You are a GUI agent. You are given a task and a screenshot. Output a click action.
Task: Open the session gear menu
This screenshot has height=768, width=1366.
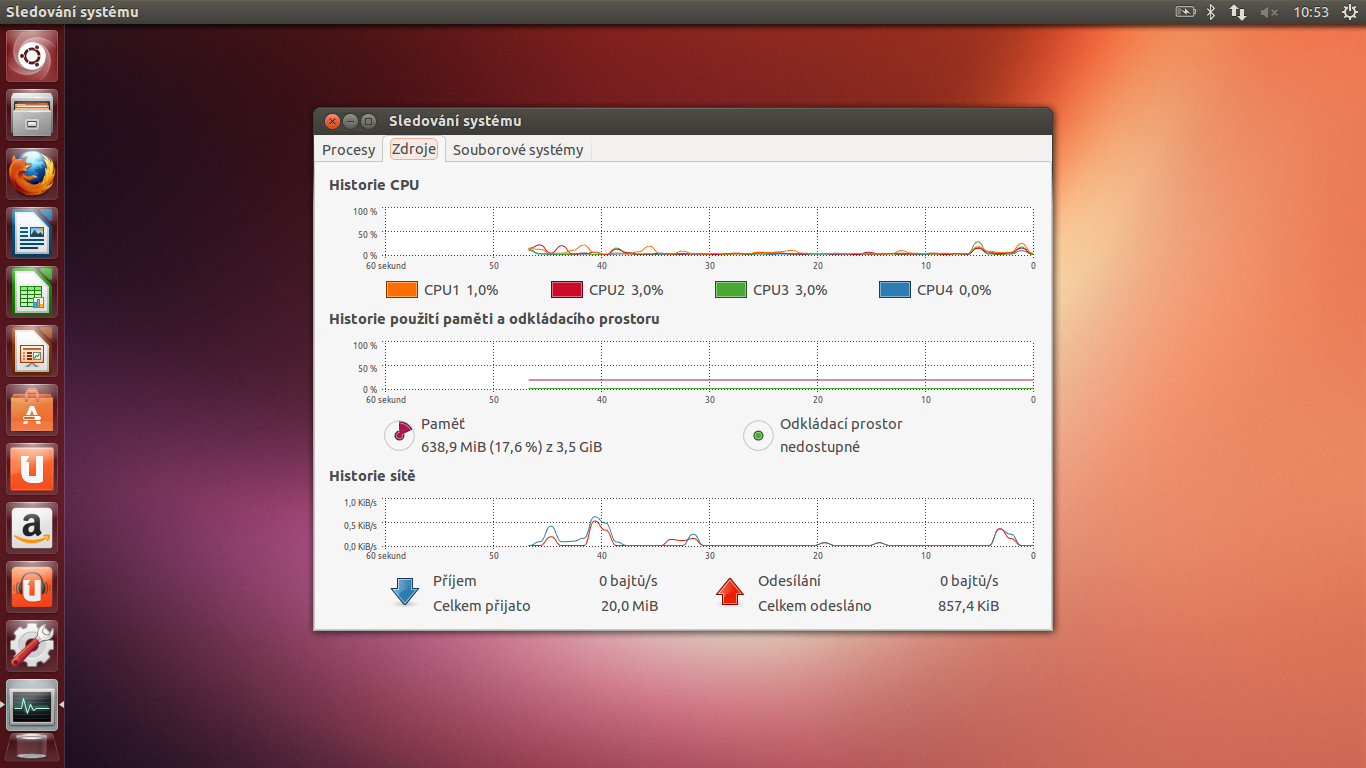(1351, 12)
